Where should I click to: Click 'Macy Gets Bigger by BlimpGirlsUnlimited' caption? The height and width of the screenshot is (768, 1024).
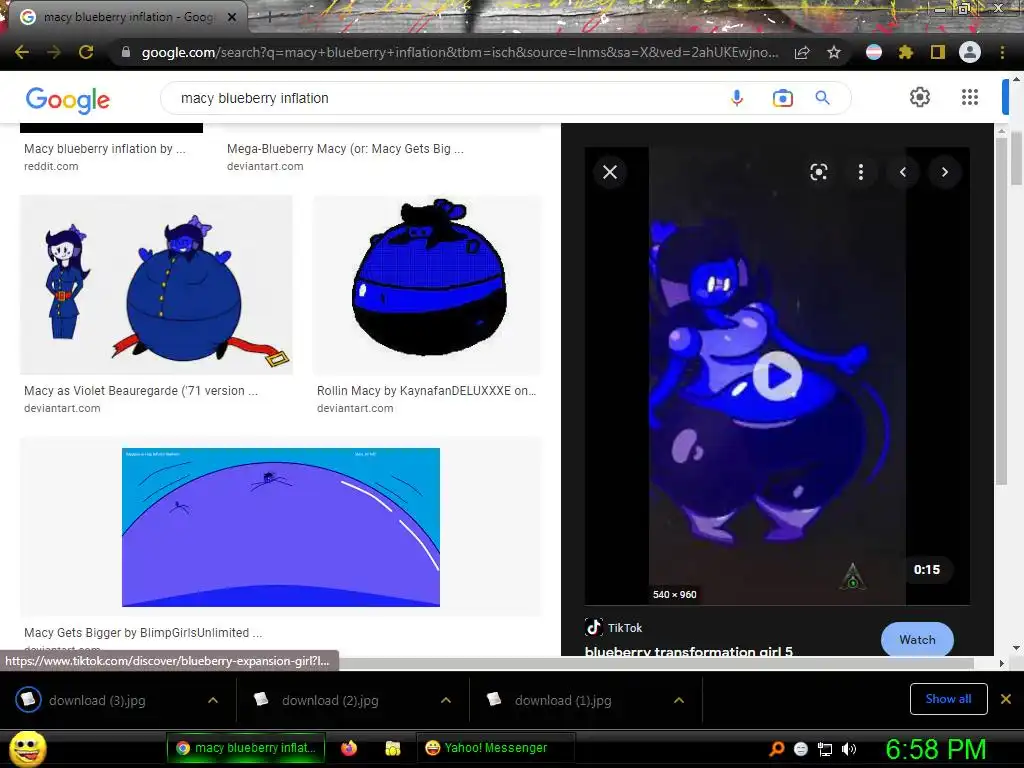click(x=143, y=632)
